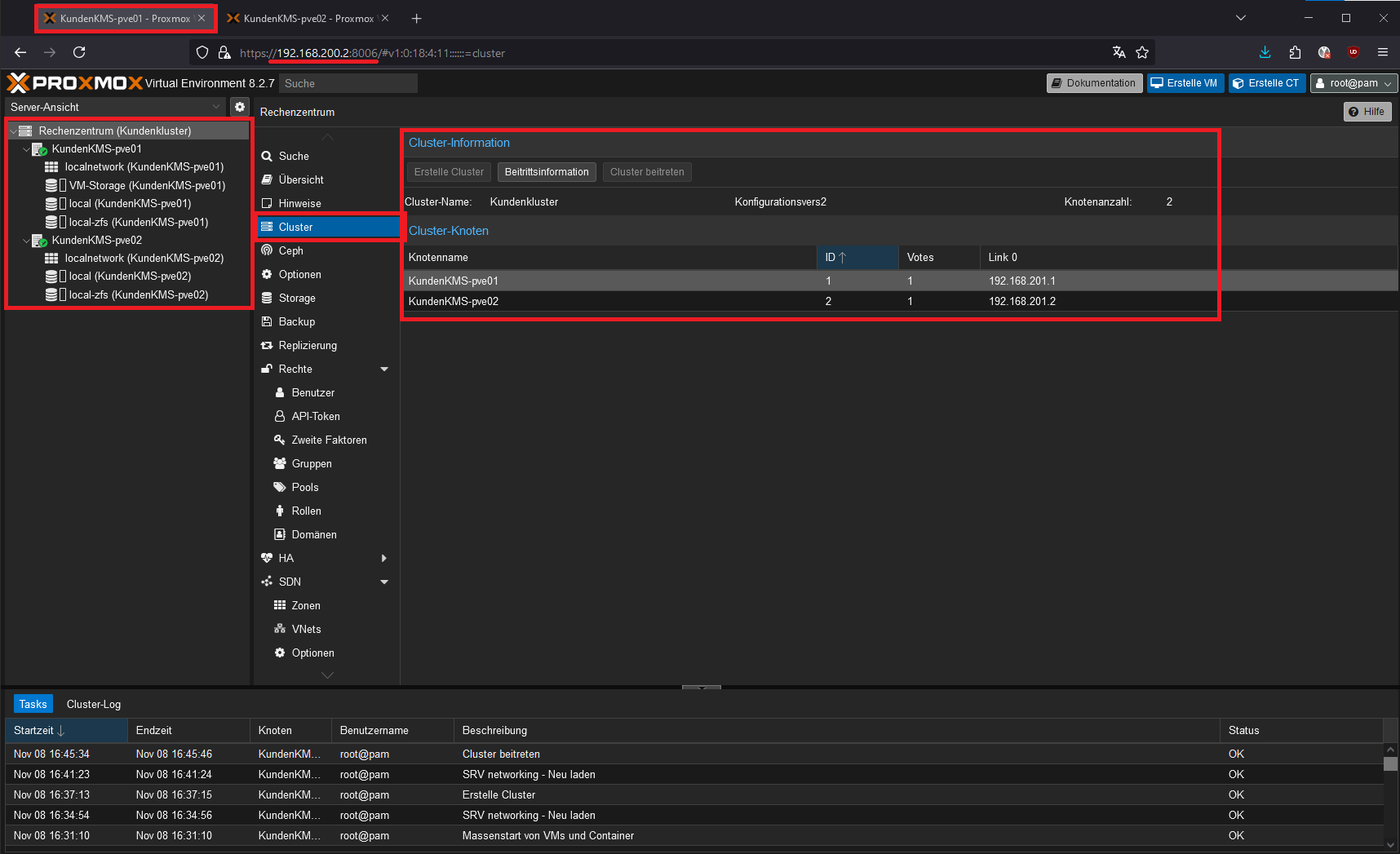Open the Replizierung section

tap(307, 345)
